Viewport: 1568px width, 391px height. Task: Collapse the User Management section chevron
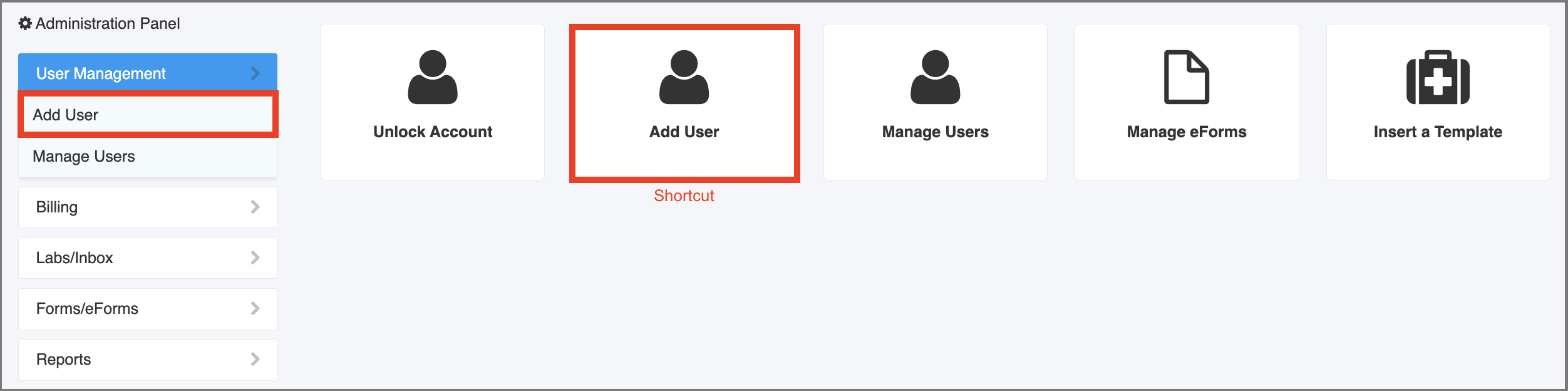pos(255,73)
